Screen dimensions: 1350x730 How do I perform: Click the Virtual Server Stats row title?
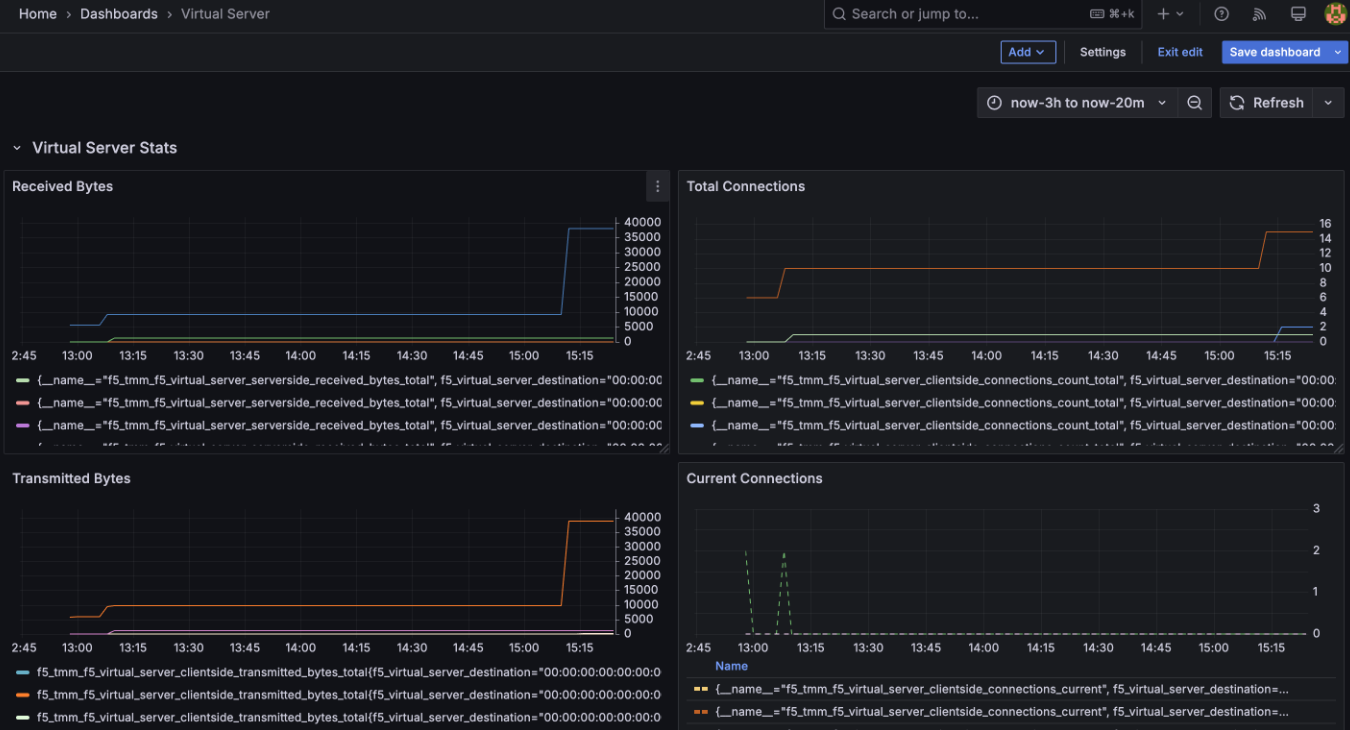104,148
